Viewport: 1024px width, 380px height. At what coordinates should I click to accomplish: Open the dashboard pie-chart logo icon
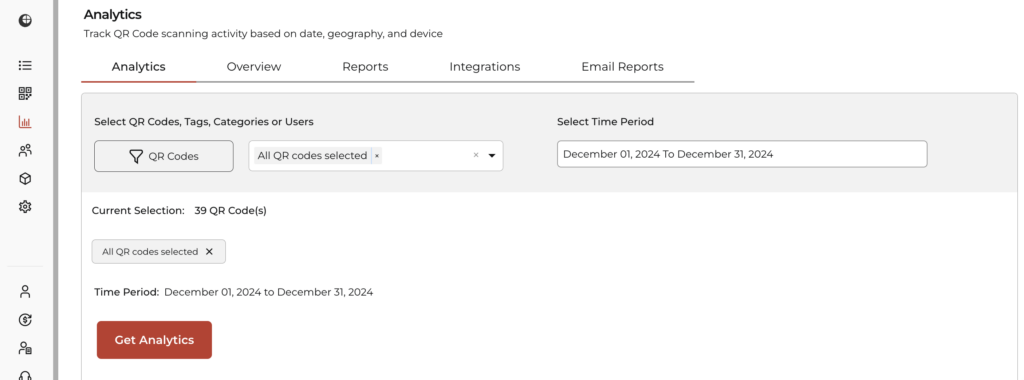[25, 20]
